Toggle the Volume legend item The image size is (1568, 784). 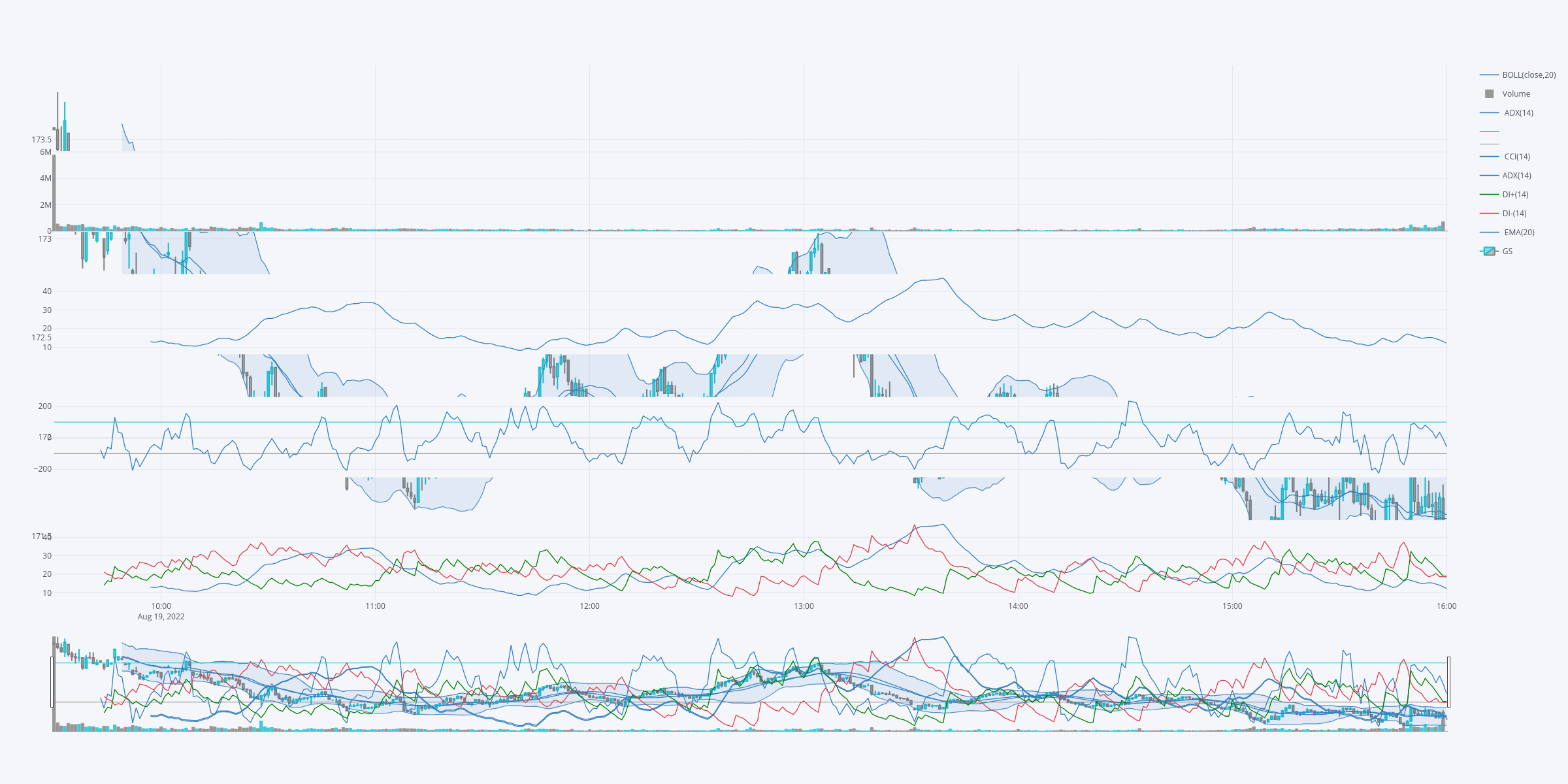click(1516, 94)
